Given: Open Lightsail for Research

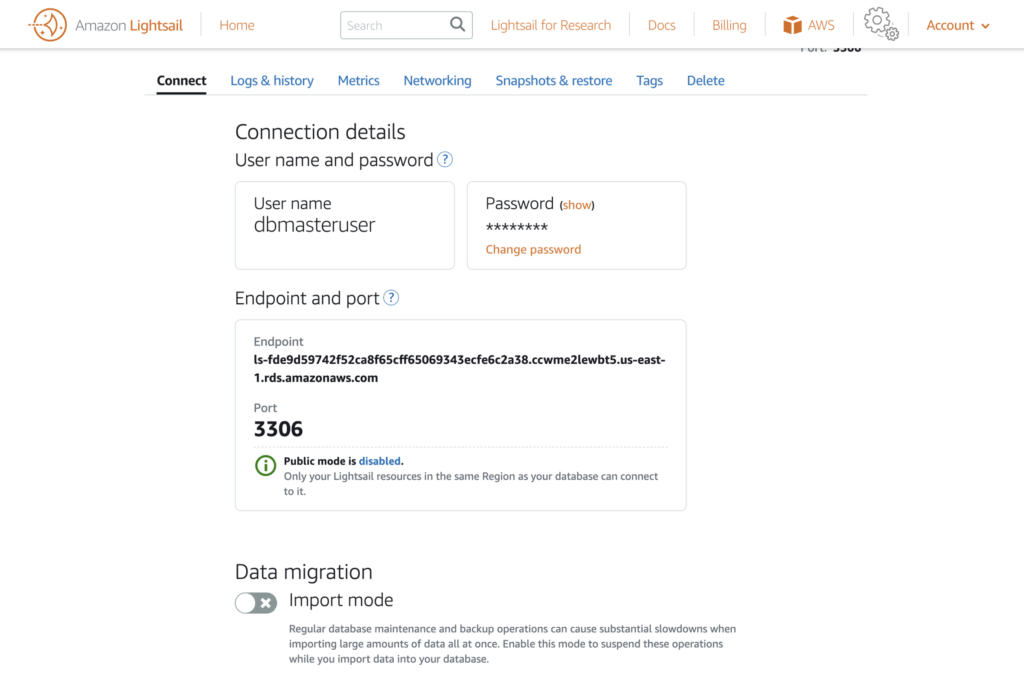Looking at the screenshot, I should [x=551, y=24].
